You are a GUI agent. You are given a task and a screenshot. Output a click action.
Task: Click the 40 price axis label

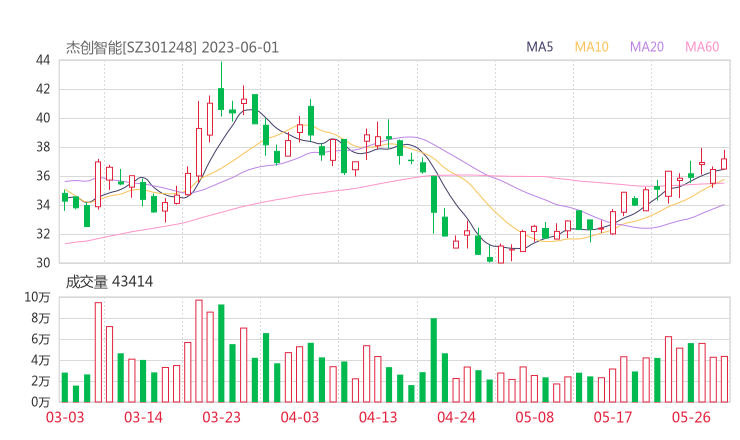click(43, 118)
